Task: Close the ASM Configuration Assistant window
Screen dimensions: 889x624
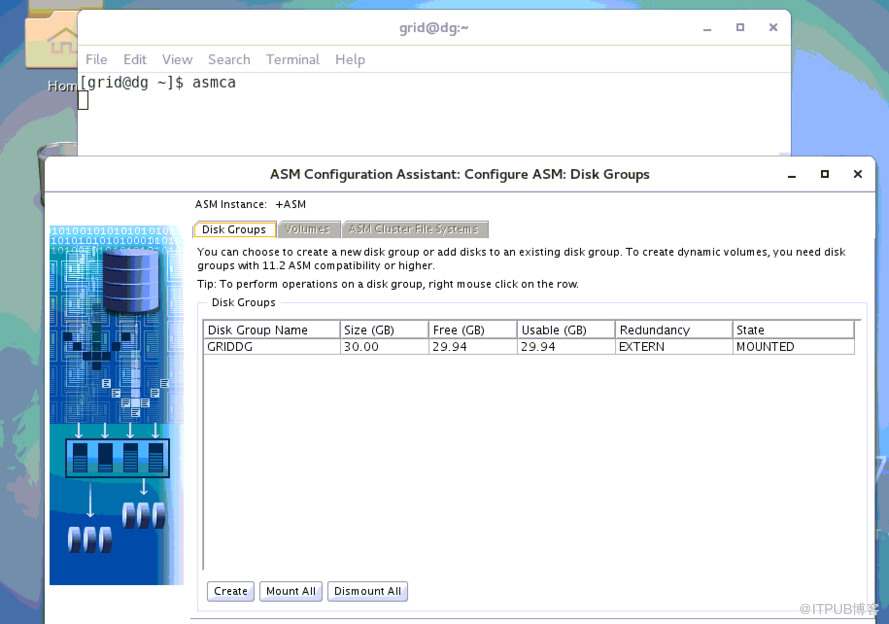Action: pos(858,174)
